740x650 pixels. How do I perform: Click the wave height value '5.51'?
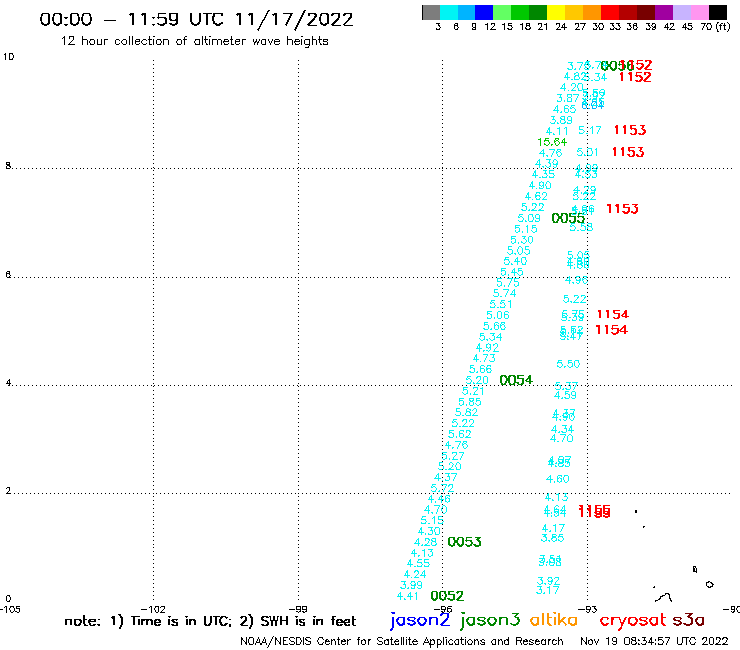[x=501, y=304]
